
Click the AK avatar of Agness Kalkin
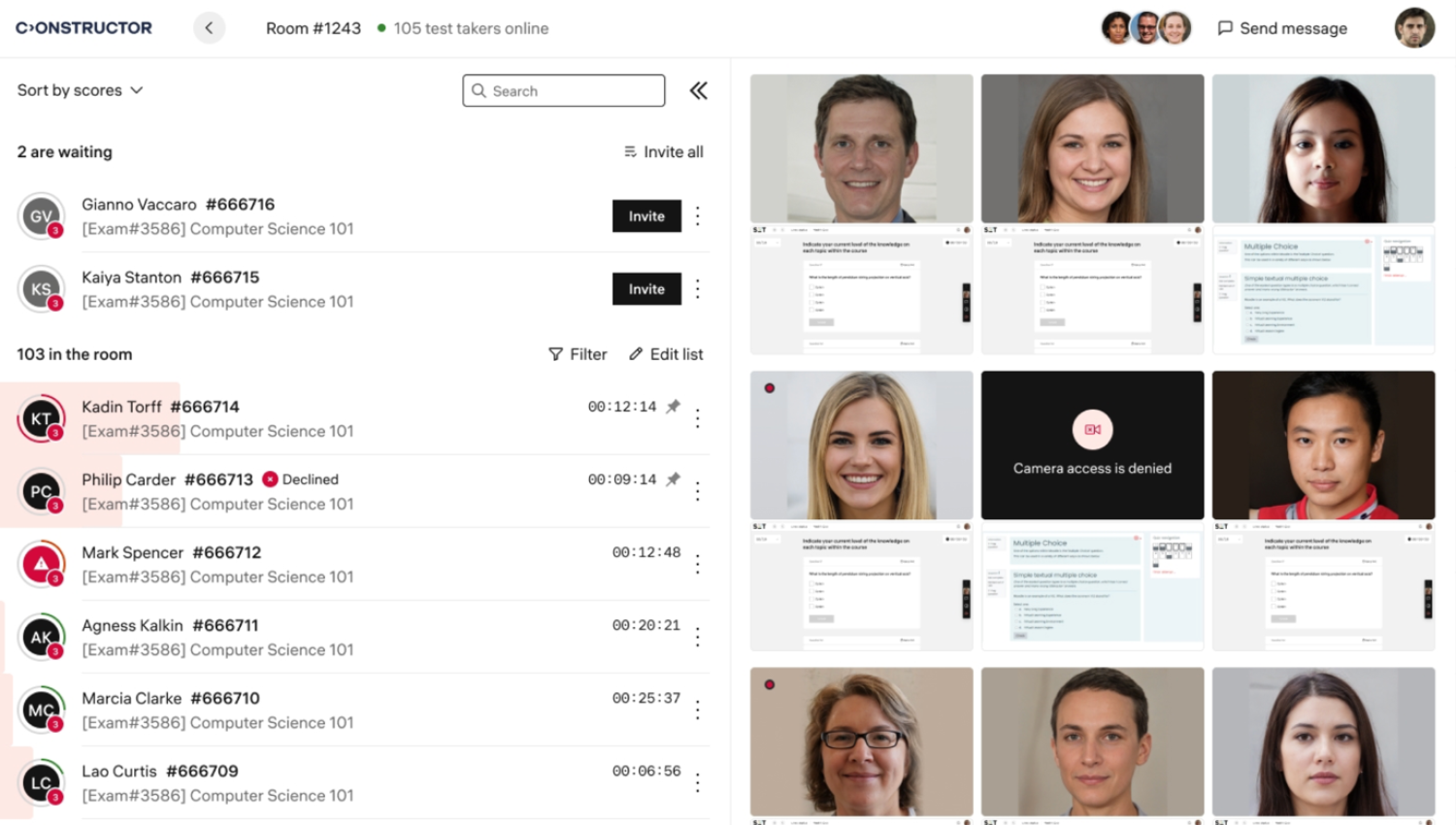[41, 637]
